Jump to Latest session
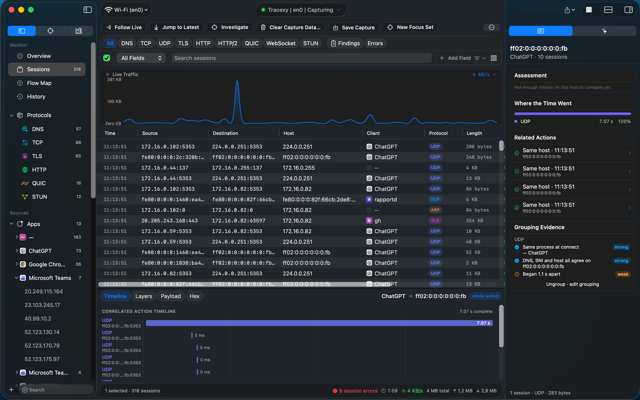The image size is (640, 400). [x=176, y=27]
